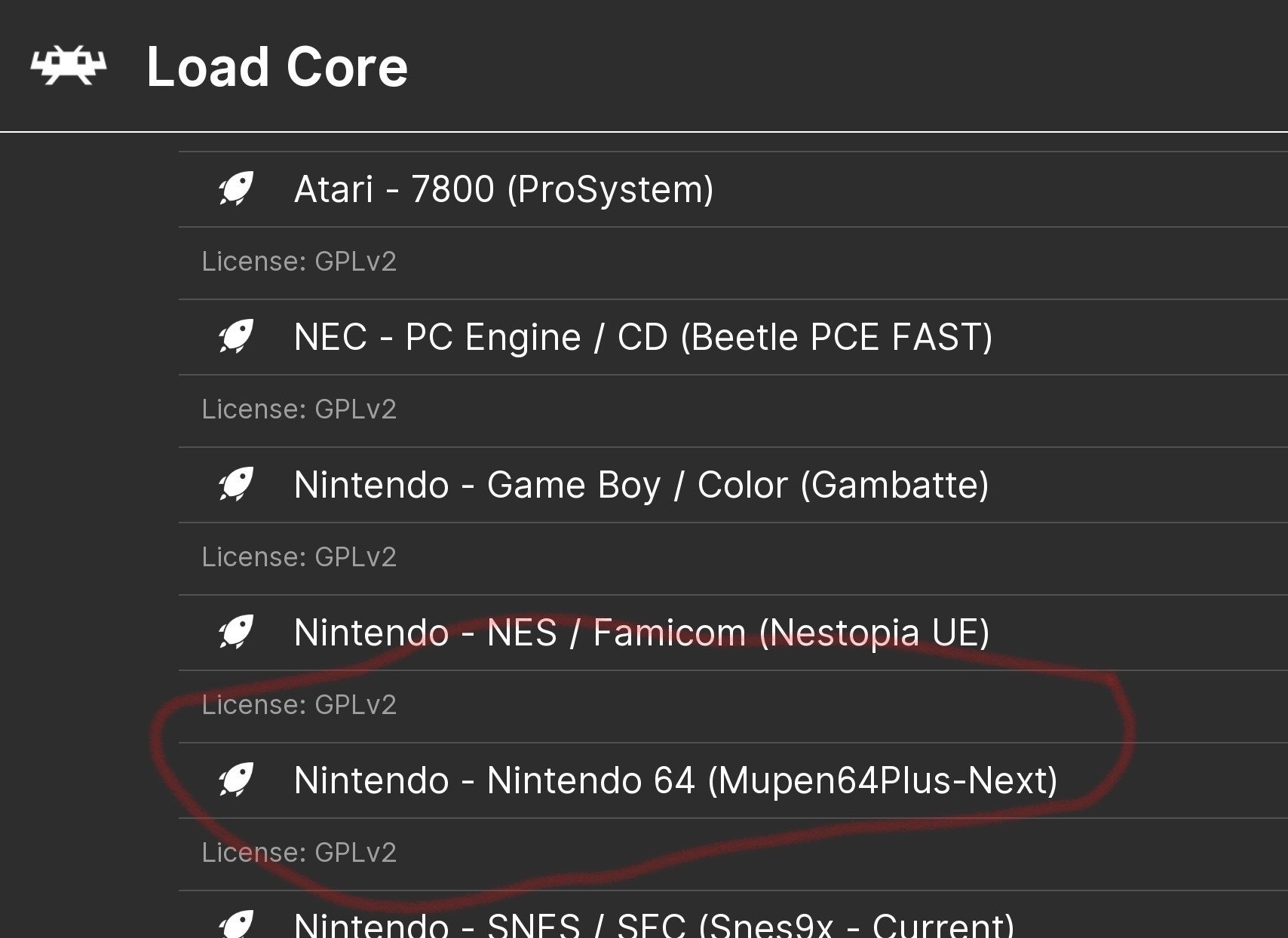This screenshot has height=938, width=1288.
Task: Click the RetroArch invader logo icon
Action: 69,66
